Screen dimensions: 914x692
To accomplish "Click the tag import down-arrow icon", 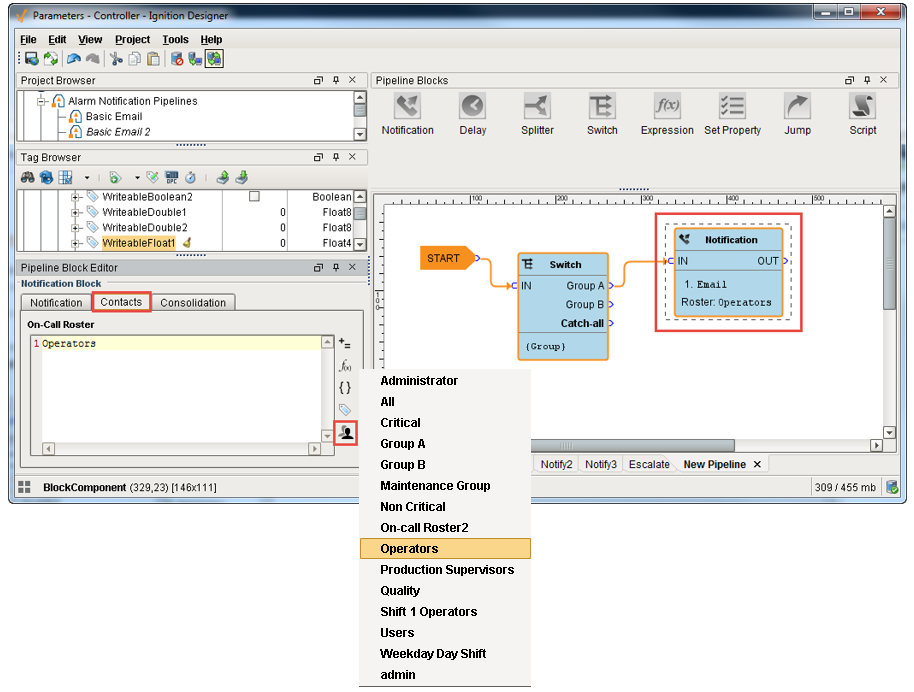I will coord(241,177).
